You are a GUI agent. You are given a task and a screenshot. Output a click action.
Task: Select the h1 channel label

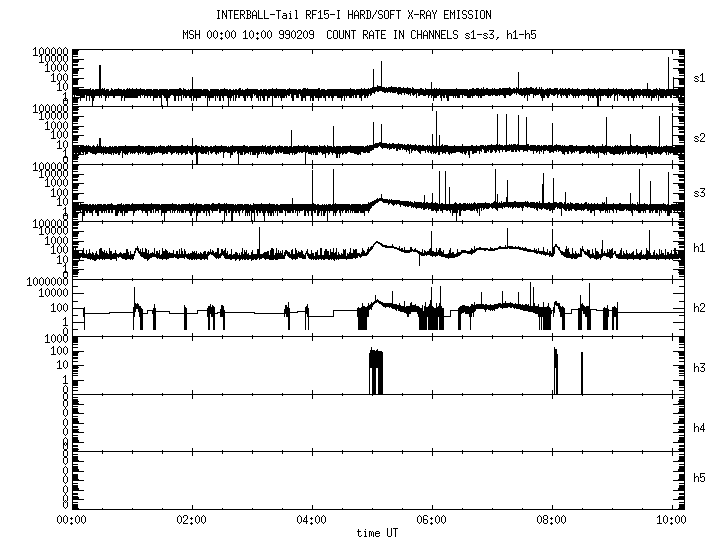tap(699, 248)
